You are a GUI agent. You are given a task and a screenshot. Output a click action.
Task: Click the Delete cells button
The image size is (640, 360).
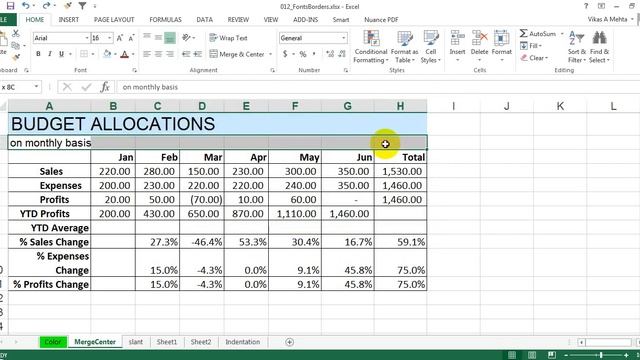point(479,47)
